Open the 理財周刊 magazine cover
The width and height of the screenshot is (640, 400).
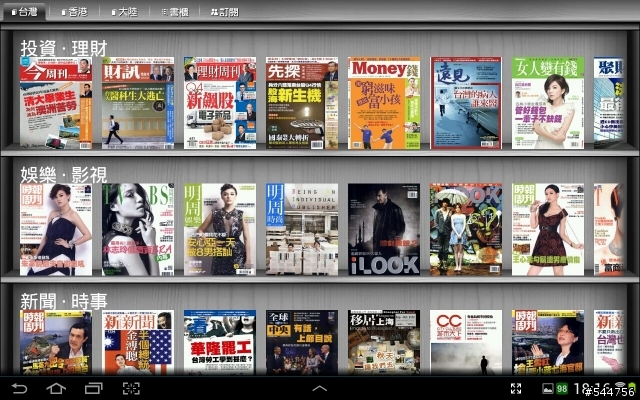click(x=220, y=103)
